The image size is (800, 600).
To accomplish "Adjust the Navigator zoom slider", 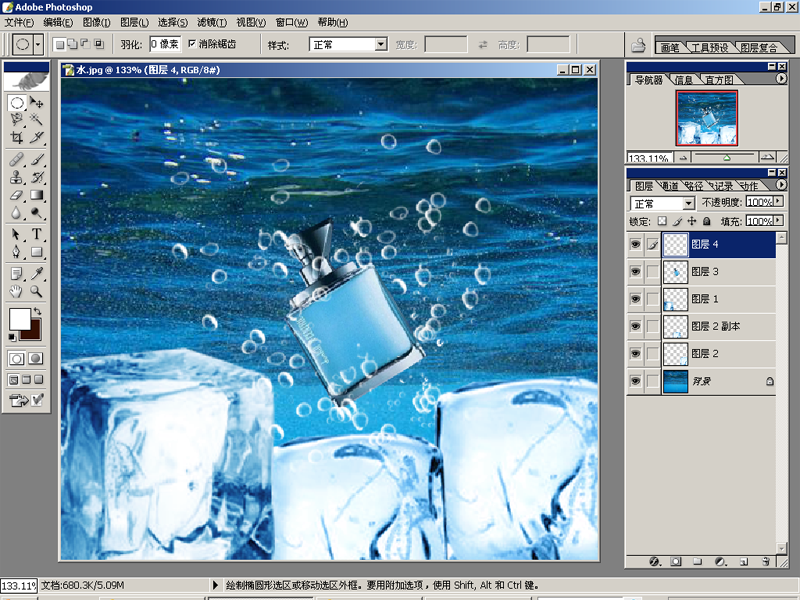I will pos(727,158).
